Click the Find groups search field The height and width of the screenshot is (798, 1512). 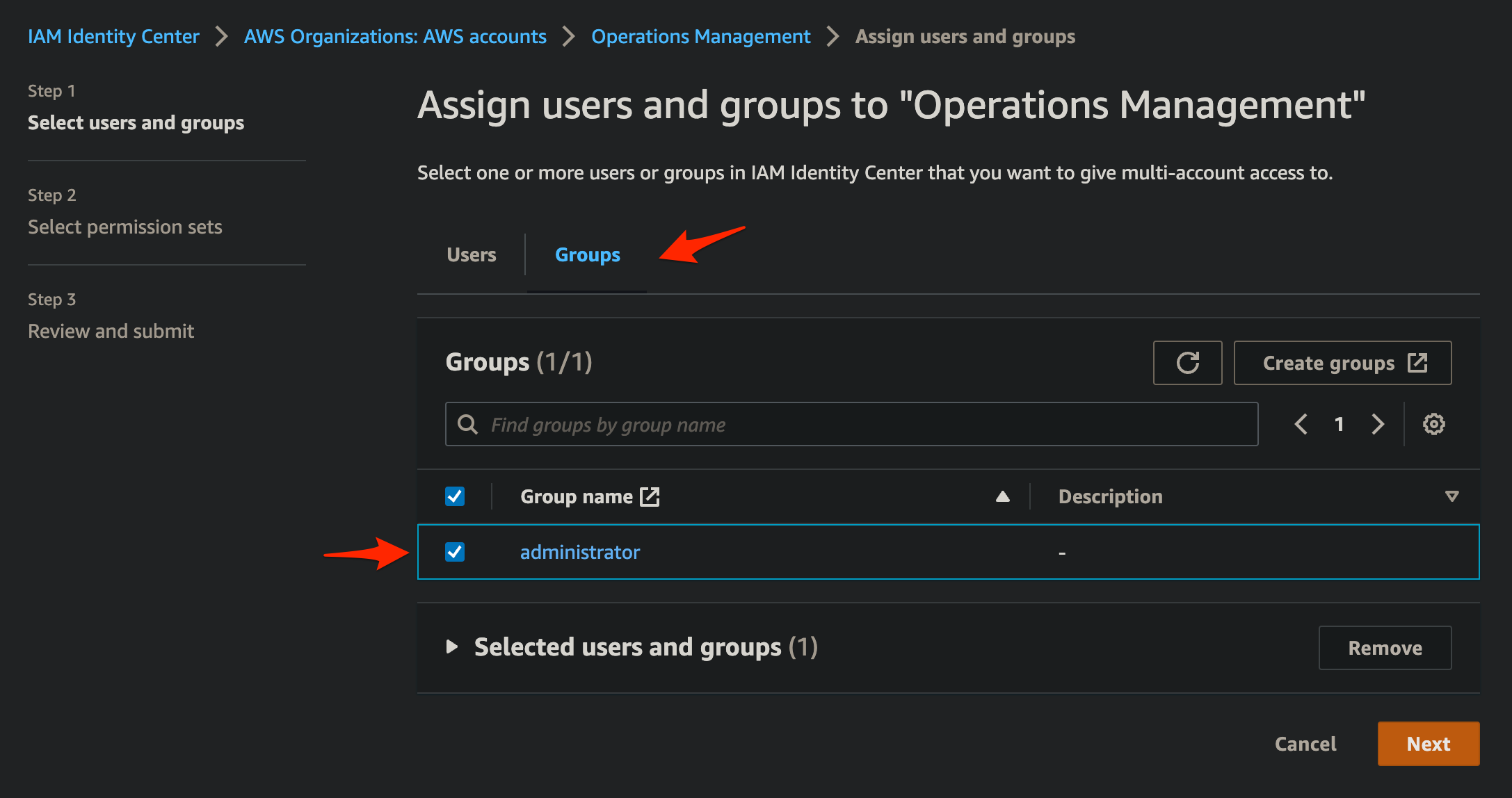(852, 424)
